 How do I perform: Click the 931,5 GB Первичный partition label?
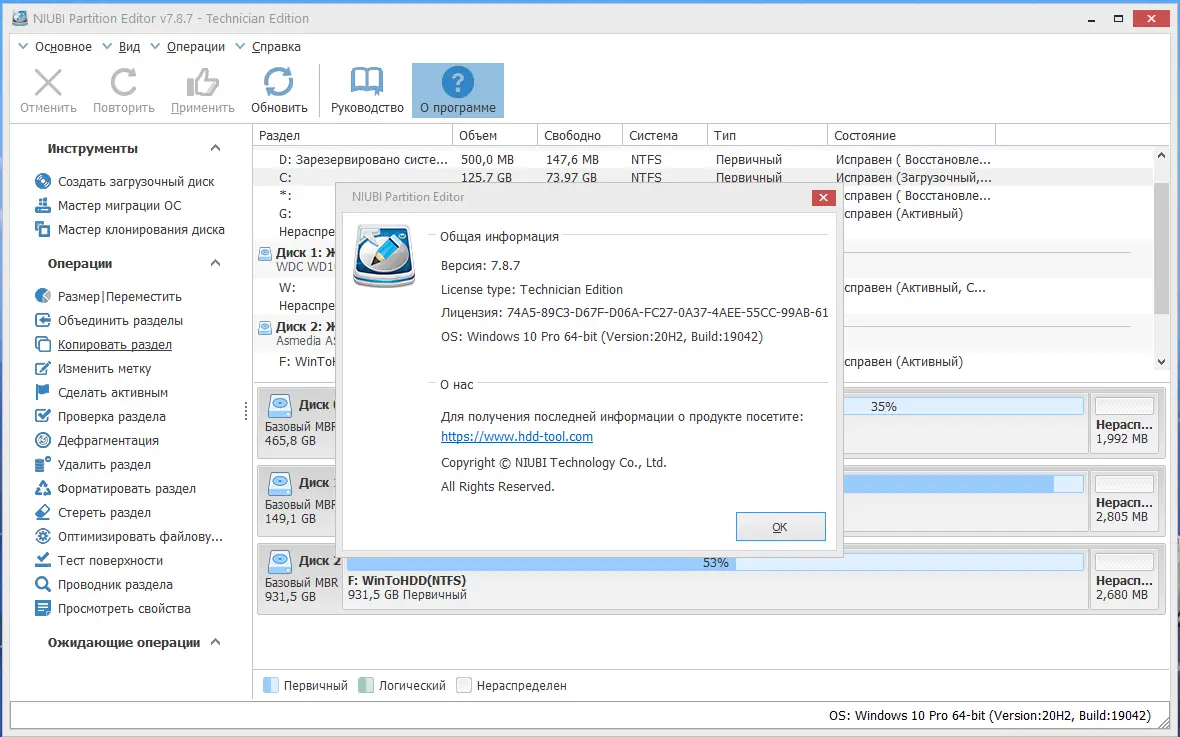407,595
